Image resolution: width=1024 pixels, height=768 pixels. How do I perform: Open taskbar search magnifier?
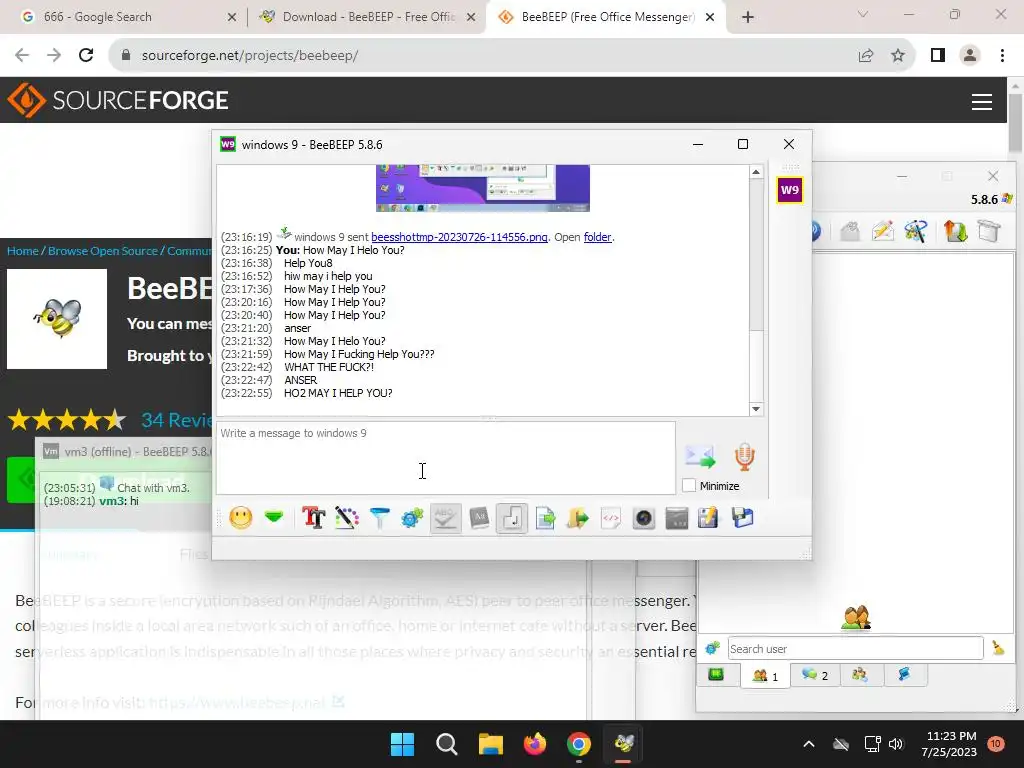447,744
